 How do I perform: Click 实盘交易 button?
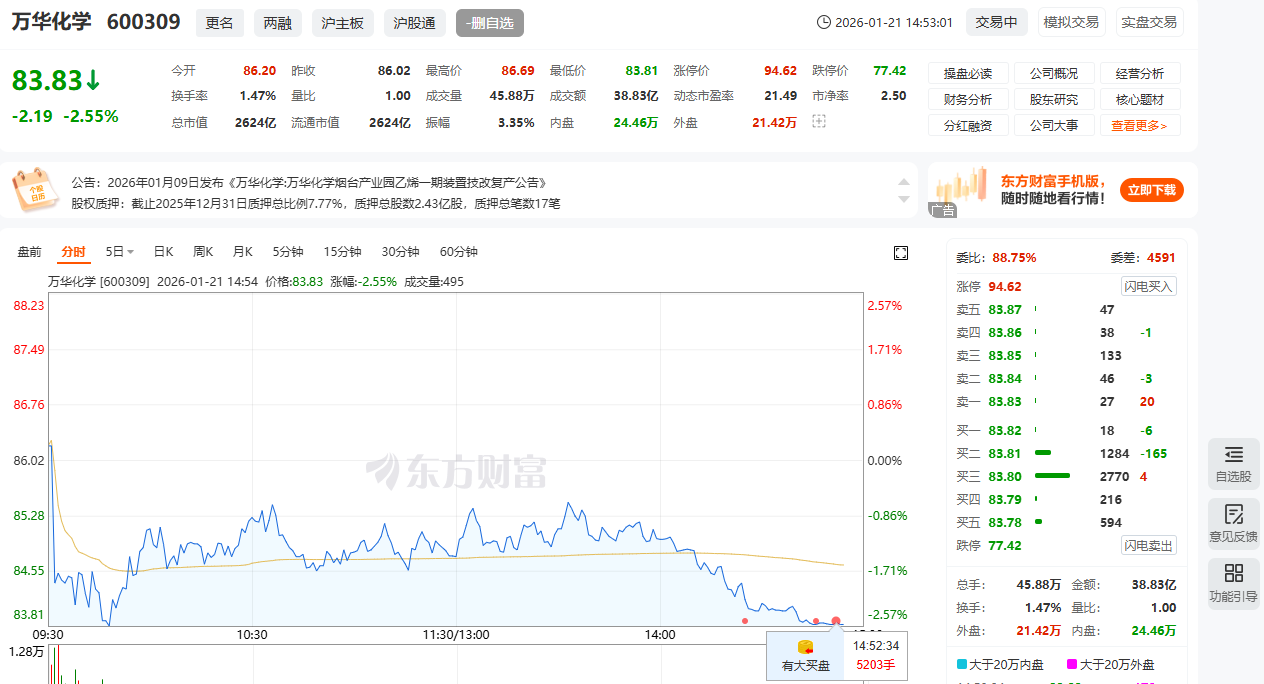click(1149, 22)
